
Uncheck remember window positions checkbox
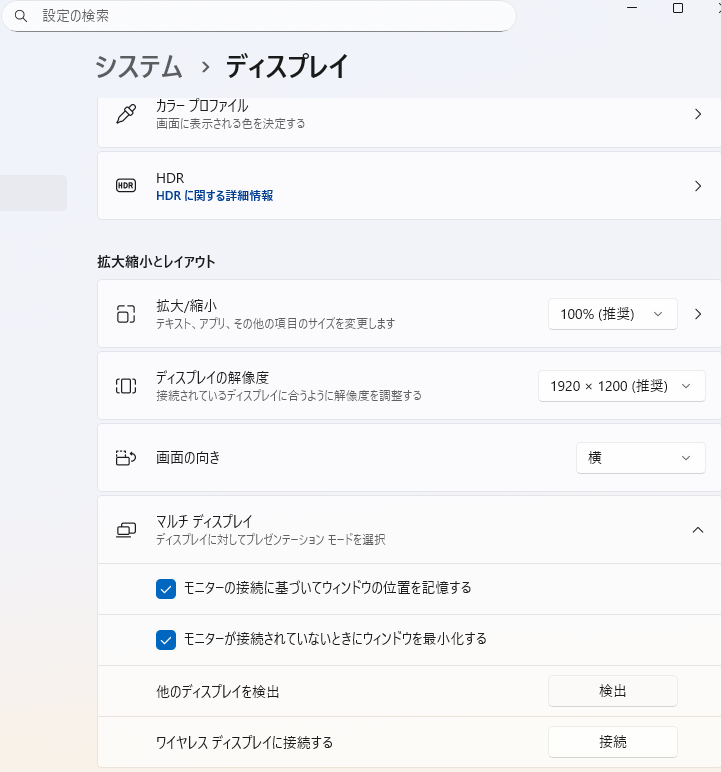click(x=166, y=589)
